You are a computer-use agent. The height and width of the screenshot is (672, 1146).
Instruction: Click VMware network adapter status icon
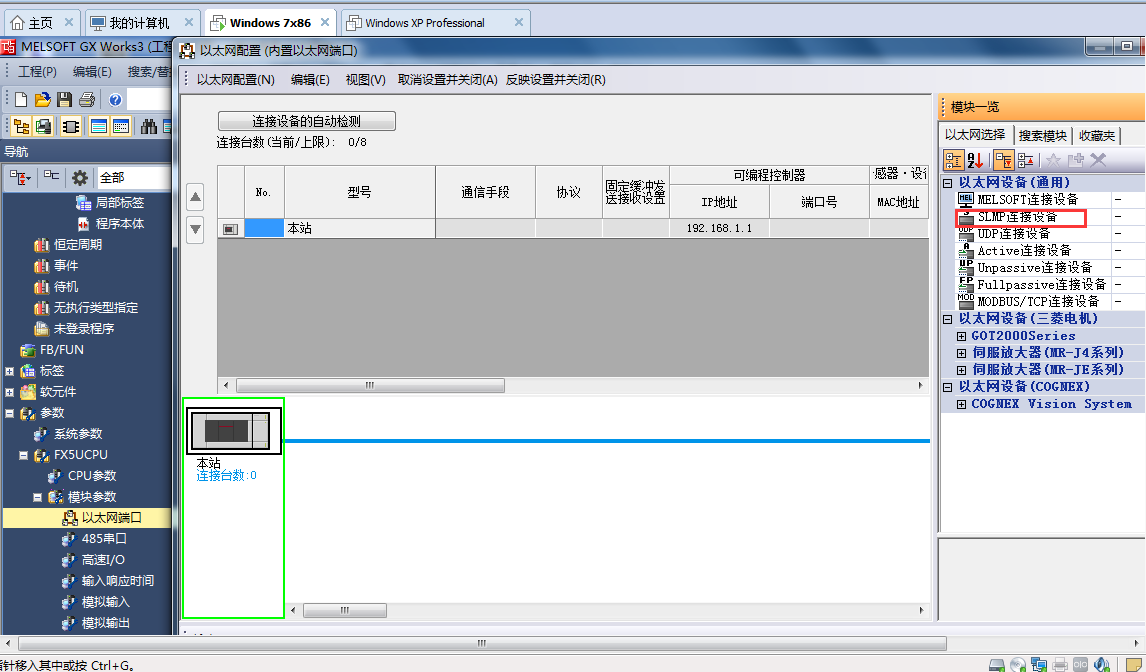[1039, 665]
